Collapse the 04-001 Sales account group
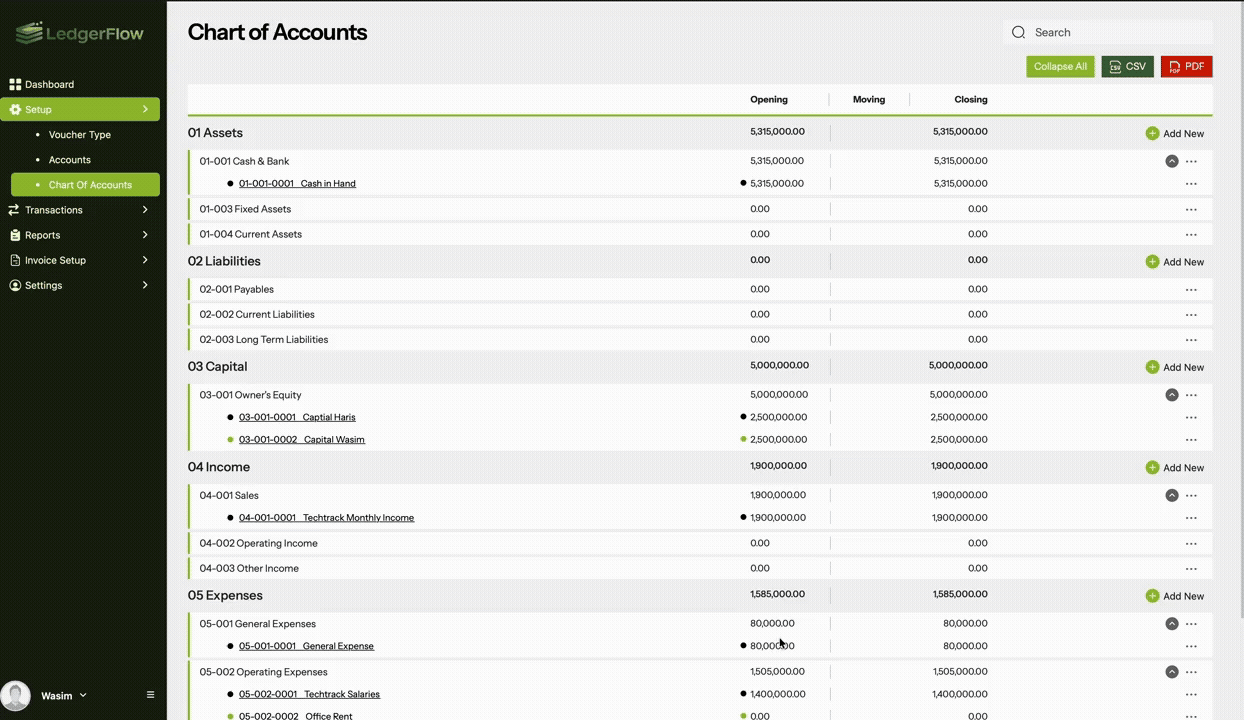 [x=1171, y=495]
